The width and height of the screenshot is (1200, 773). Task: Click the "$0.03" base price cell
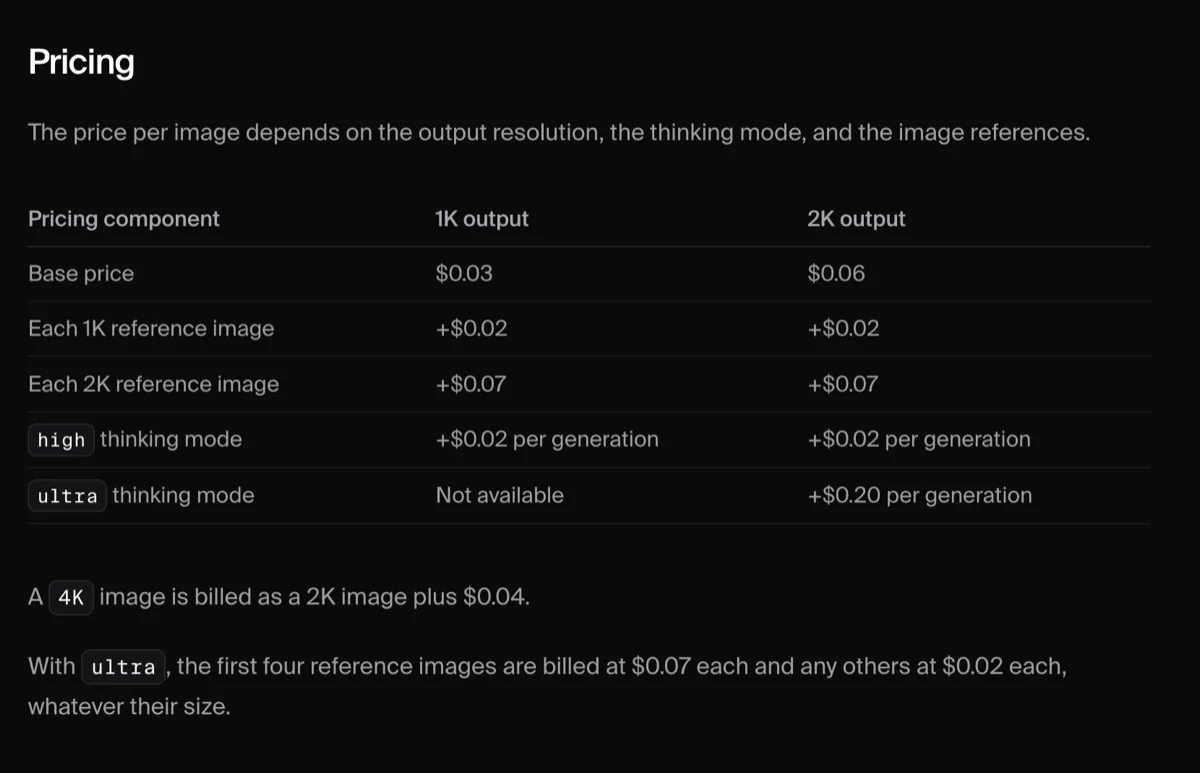pyautogui.click(x=464, y=274)
